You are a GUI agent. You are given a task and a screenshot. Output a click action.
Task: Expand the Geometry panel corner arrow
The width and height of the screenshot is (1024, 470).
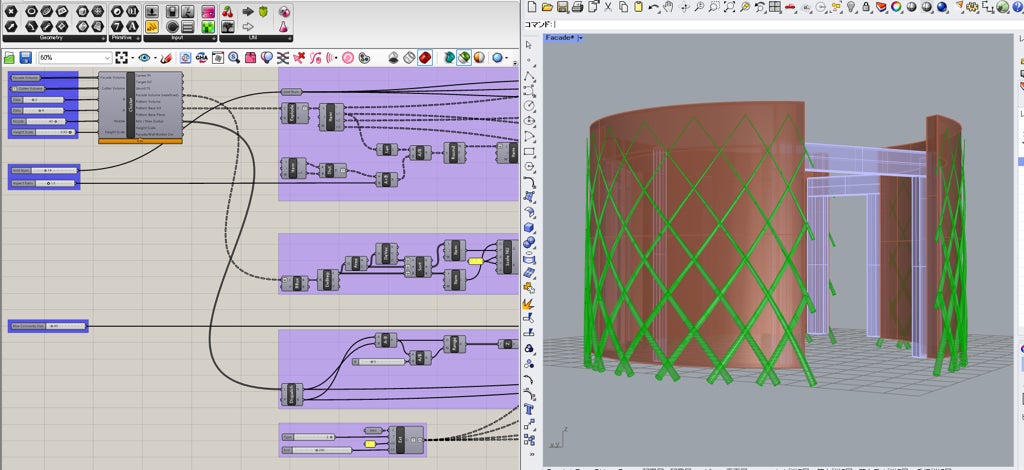[101, 38]
